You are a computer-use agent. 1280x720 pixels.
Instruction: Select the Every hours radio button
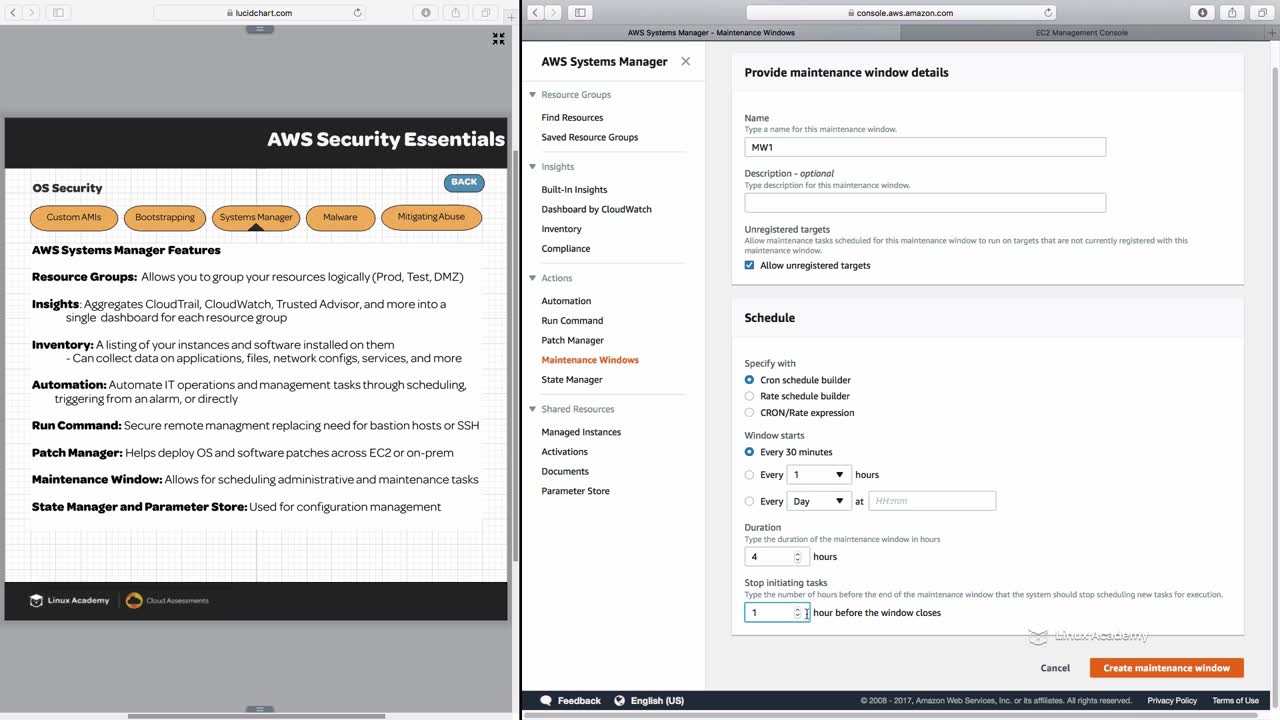click(750, 475)
